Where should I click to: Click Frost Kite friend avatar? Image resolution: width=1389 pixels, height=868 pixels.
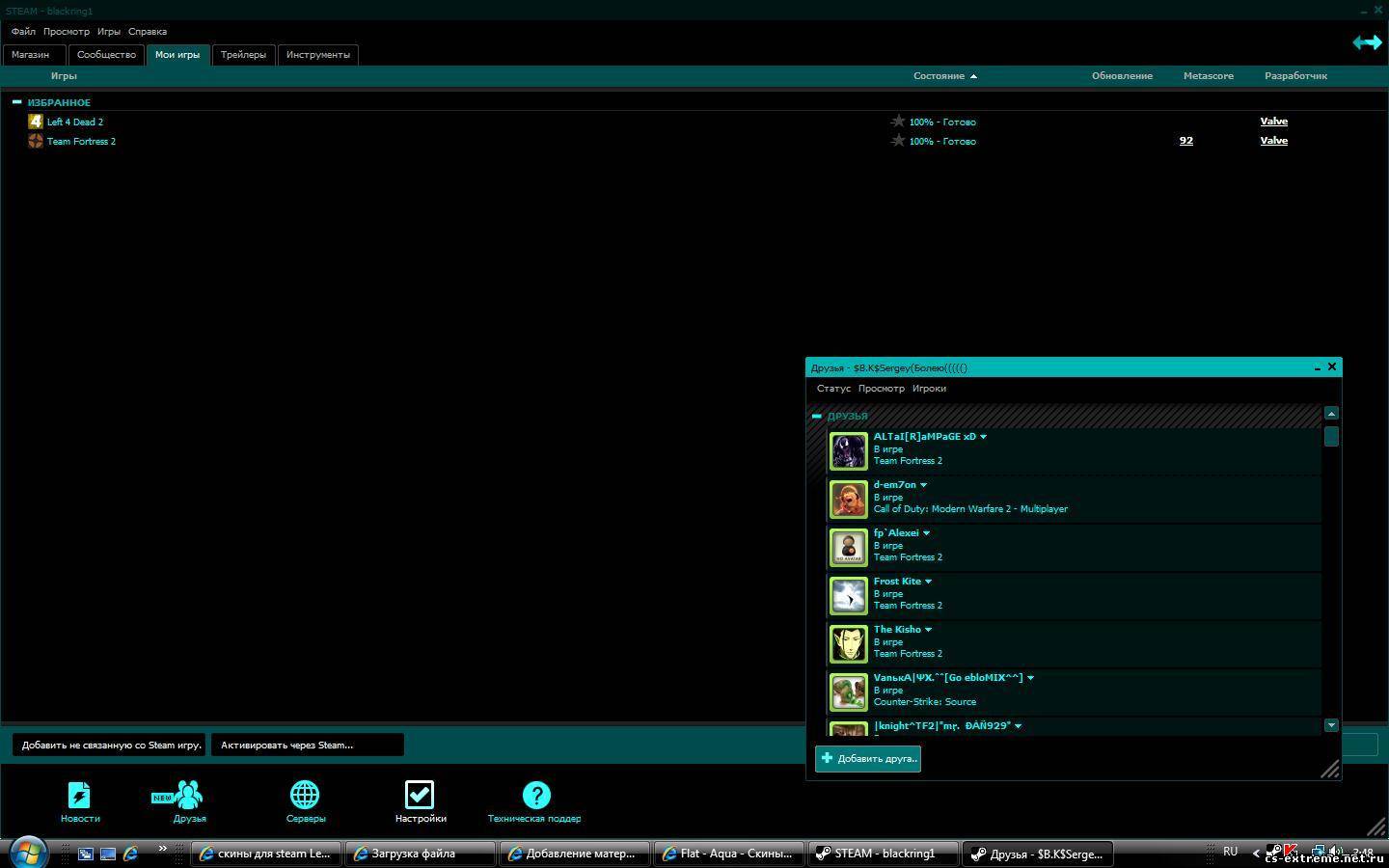pos(849,596)
